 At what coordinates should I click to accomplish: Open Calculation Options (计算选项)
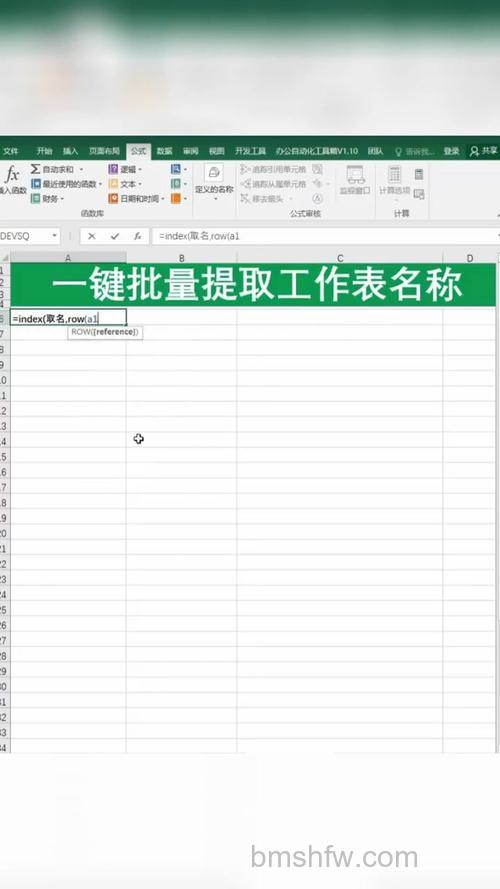point(395,181)
